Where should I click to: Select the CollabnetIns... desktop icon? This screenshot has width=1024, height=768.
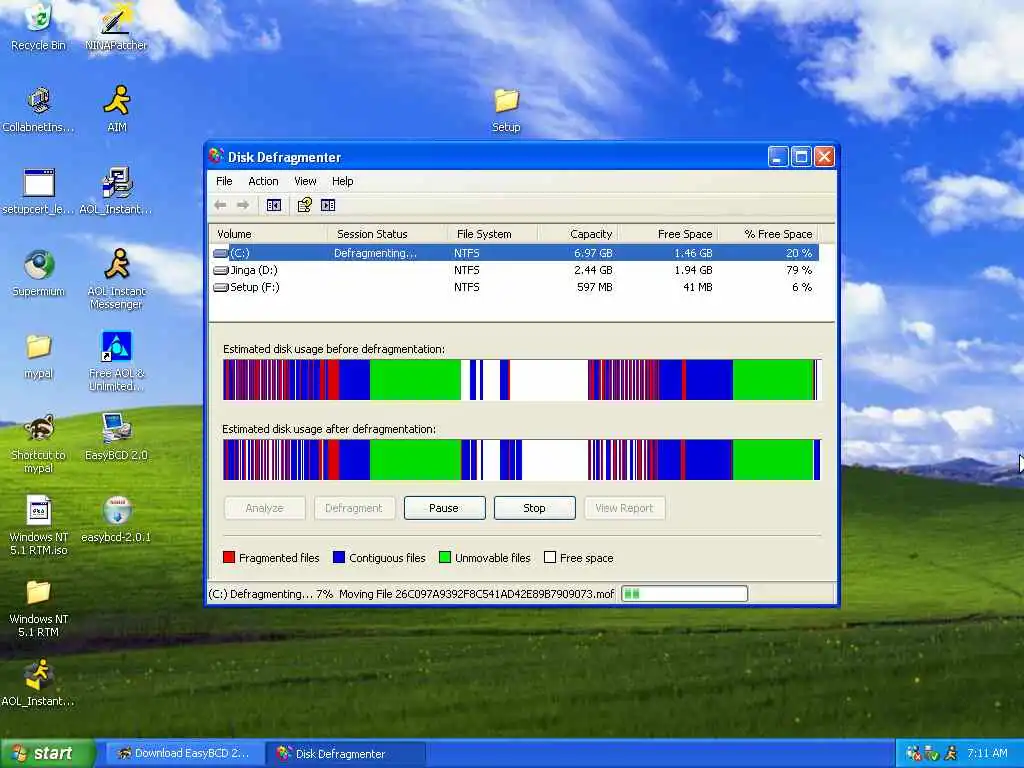39,108
